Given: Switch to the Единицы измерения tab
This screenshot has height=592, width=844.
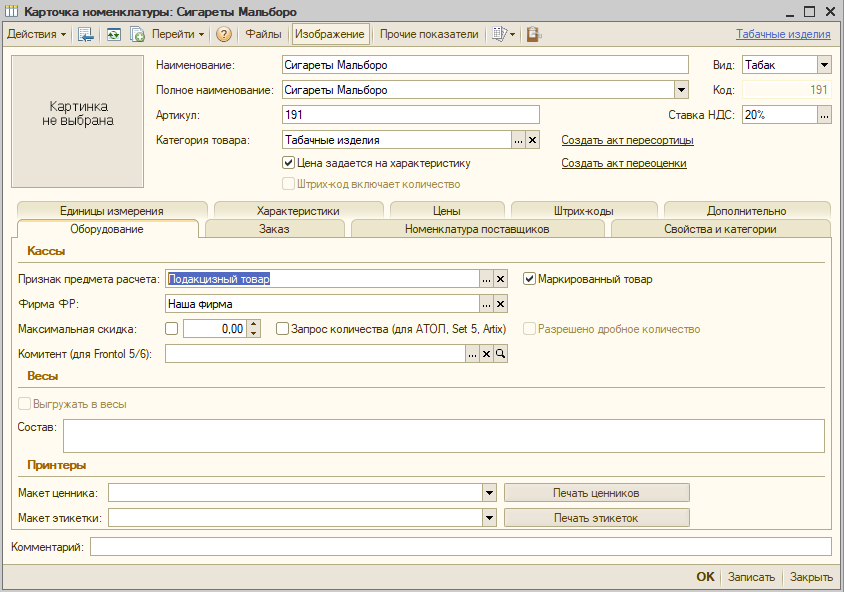Looking at the screenshot, I should coord(112,210).
